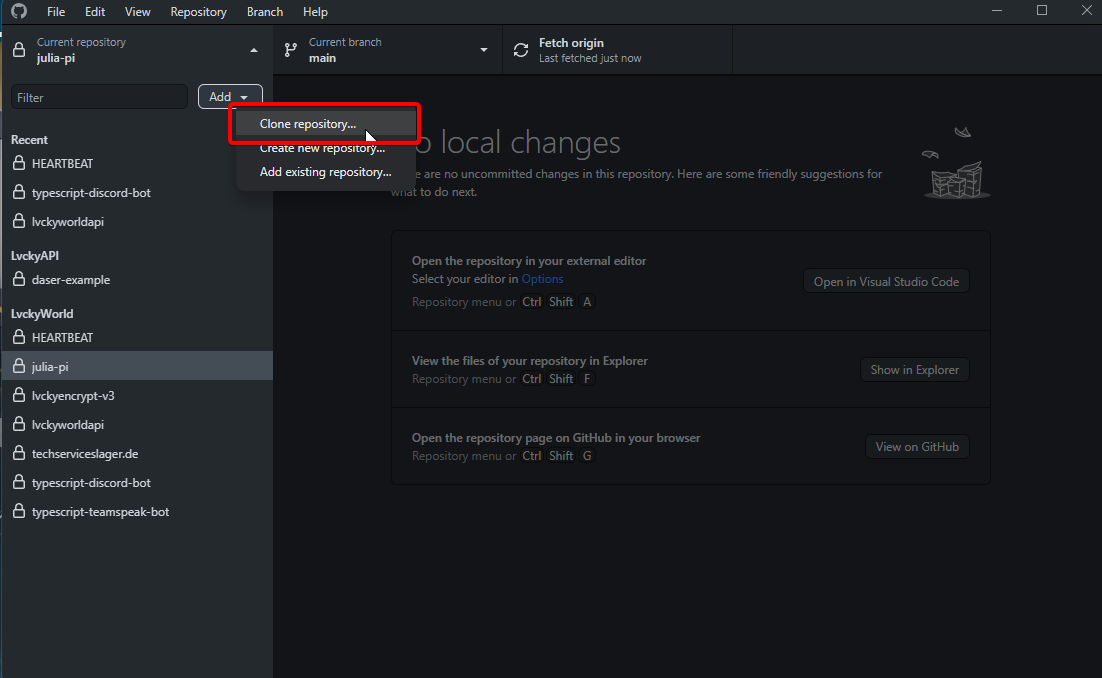This screenshot has height=678, width=1102.
Task: Click the GitHub Desktop logo icon
Action: click(x=19, y=11)
